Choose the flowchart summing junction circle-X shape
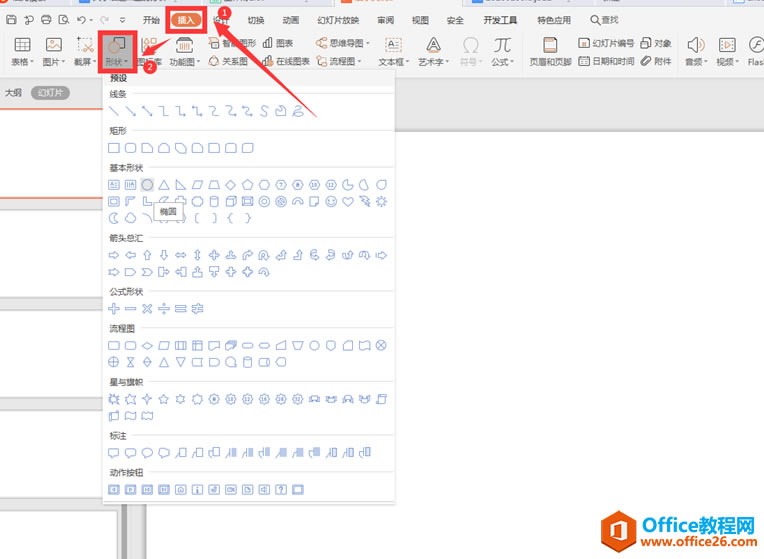Image resolution: width=764 pixels, height=559 pixels. click(x=382, y=345)
